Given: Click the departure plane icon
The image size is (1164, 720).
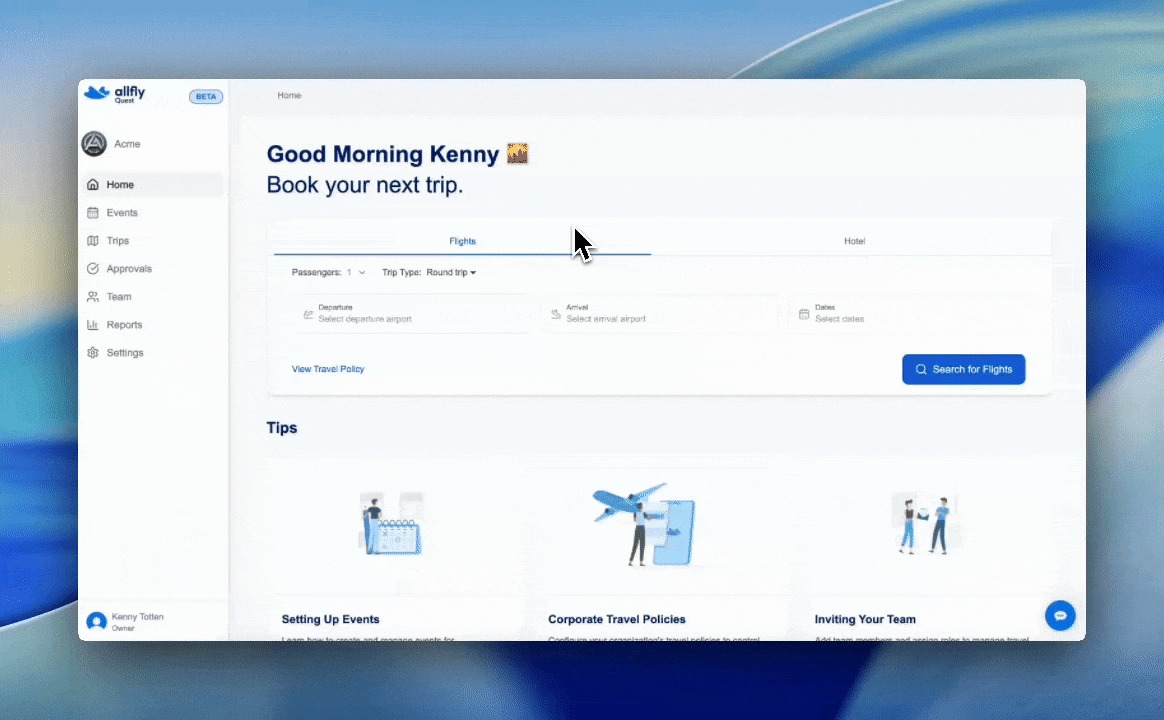Looking at the screenshot, I should pos(308,315).
